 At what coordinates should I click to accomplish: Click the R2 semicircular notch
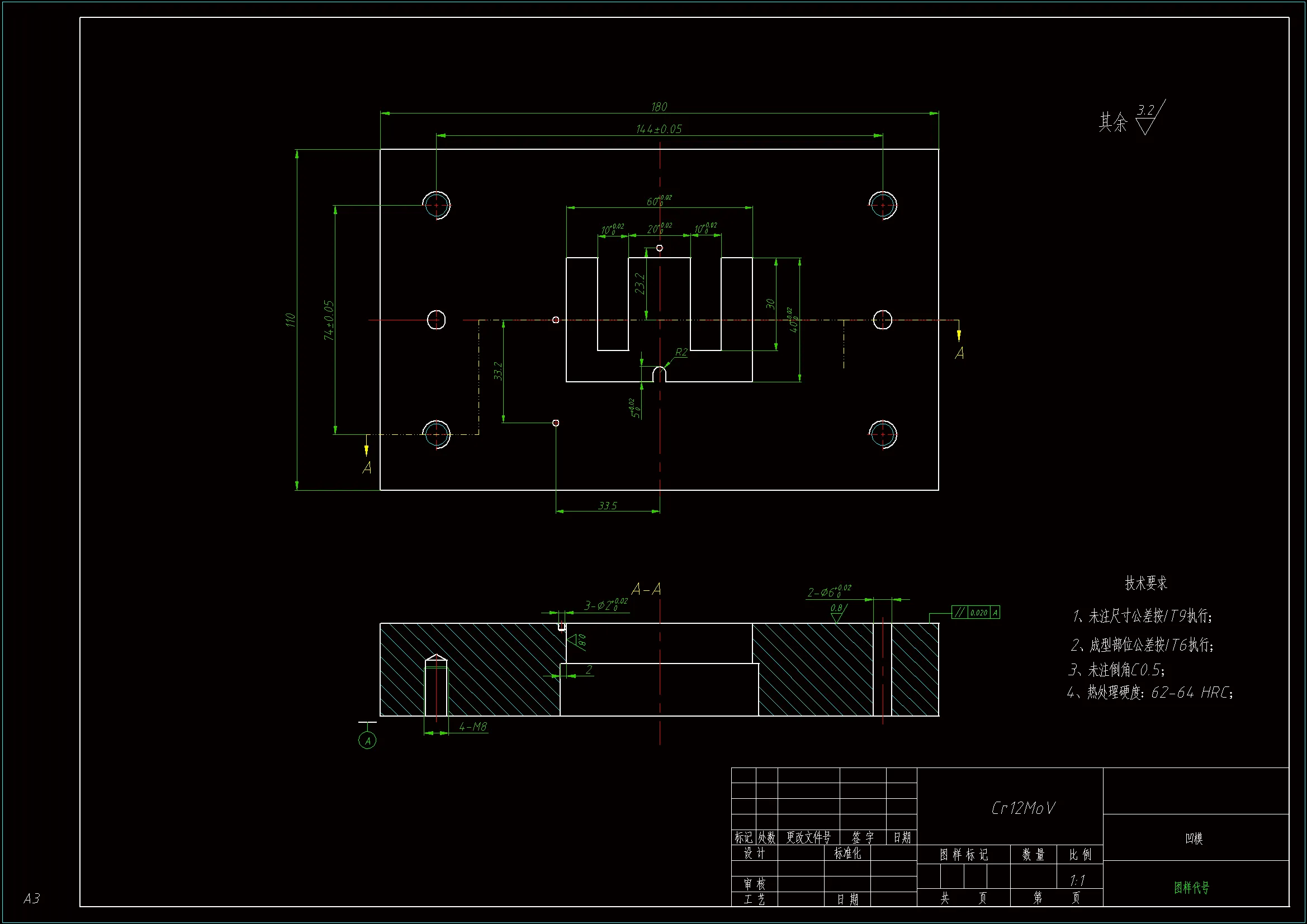tap(659, 375)
